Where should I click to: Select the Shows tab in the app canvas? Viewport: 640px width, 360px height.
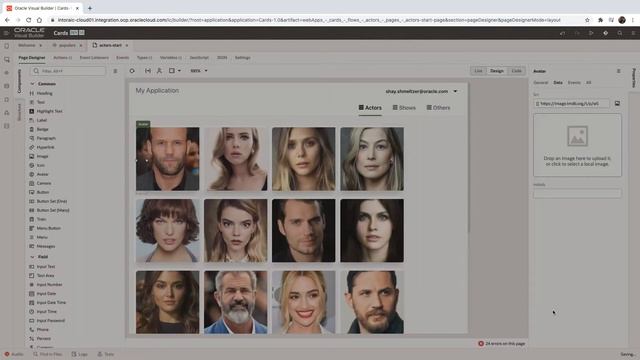[404, 108]
